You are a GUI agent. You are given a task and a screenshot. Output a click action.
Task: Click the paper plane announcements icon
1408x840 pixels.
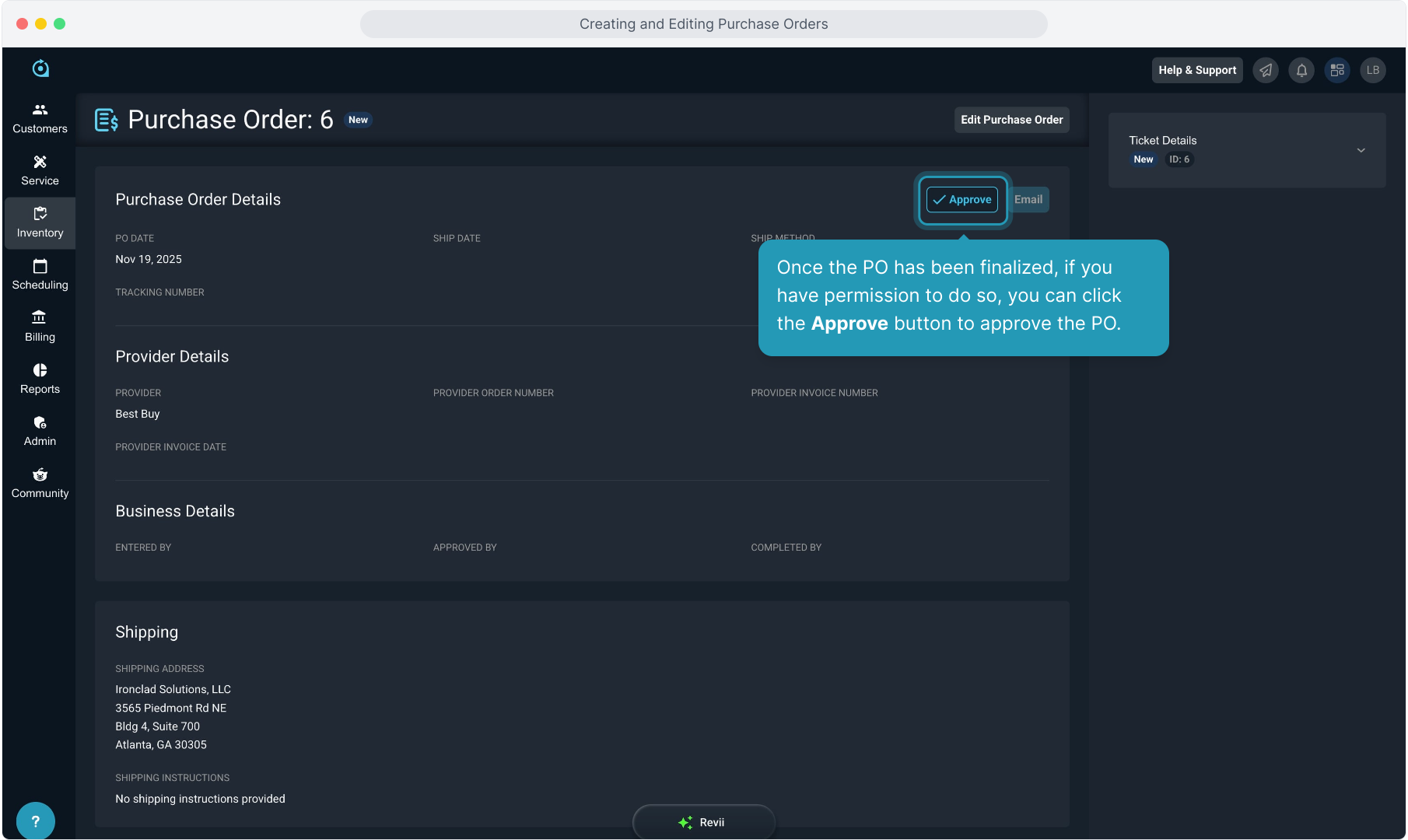[x=1266, y=70]
